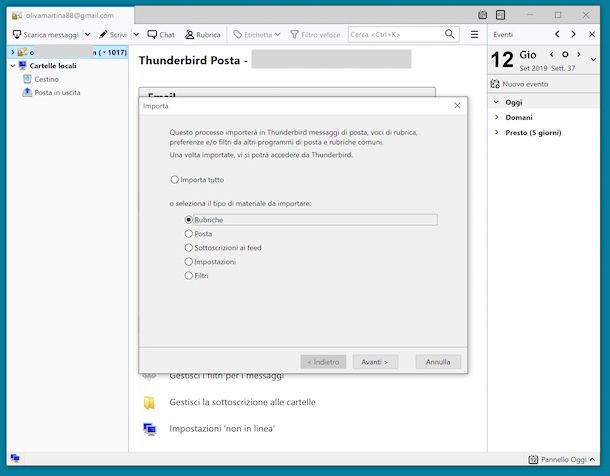Go to next events with right arrow
This screenshot has height=476, width=610.
[x=573, y=34]
